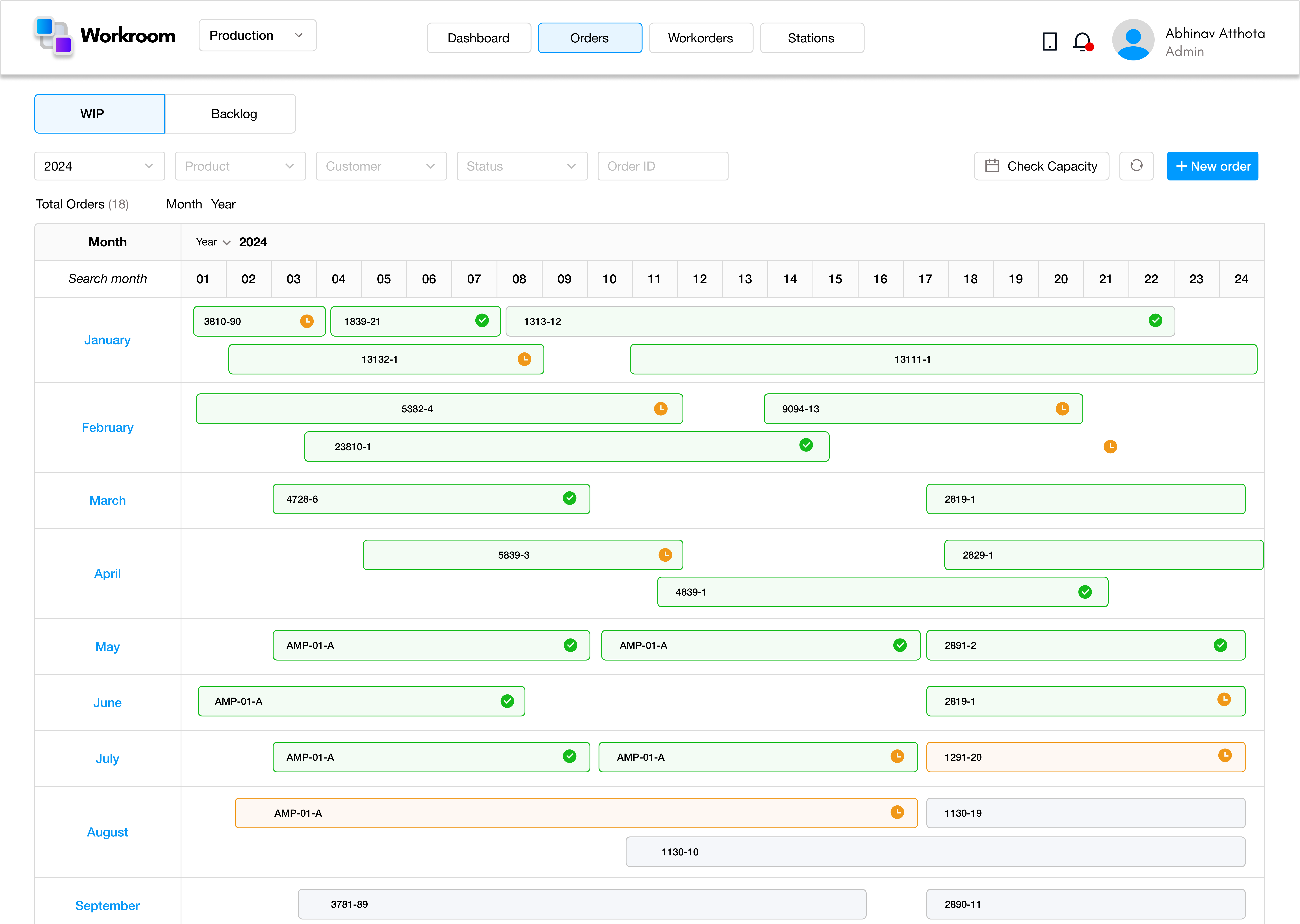
Task: Select the WIP tab
Action: pos(99,113)
